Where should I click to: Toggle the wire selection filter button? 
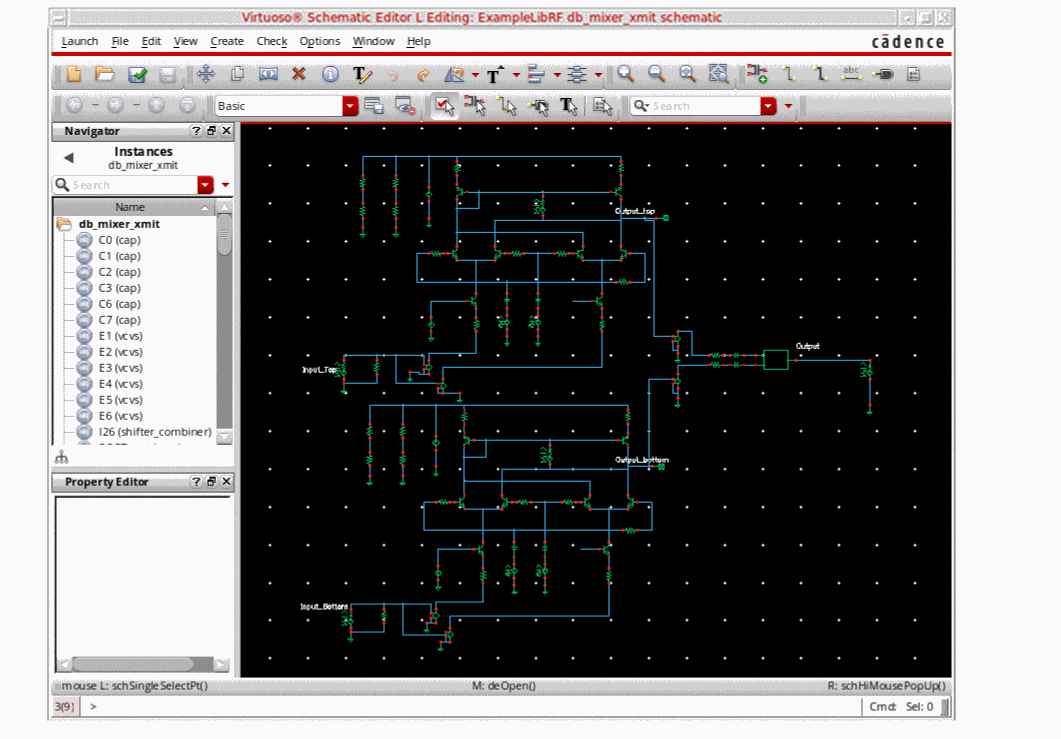click(508, 106)
